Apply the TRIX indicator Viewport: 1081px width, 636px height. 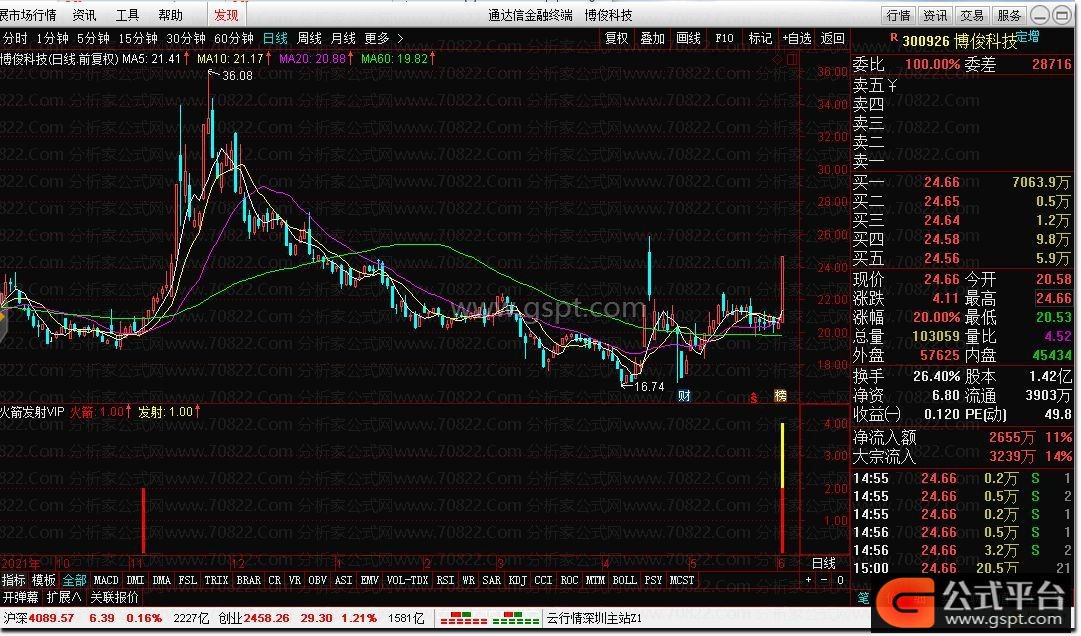pyautogui.click(x=216, y=580)
